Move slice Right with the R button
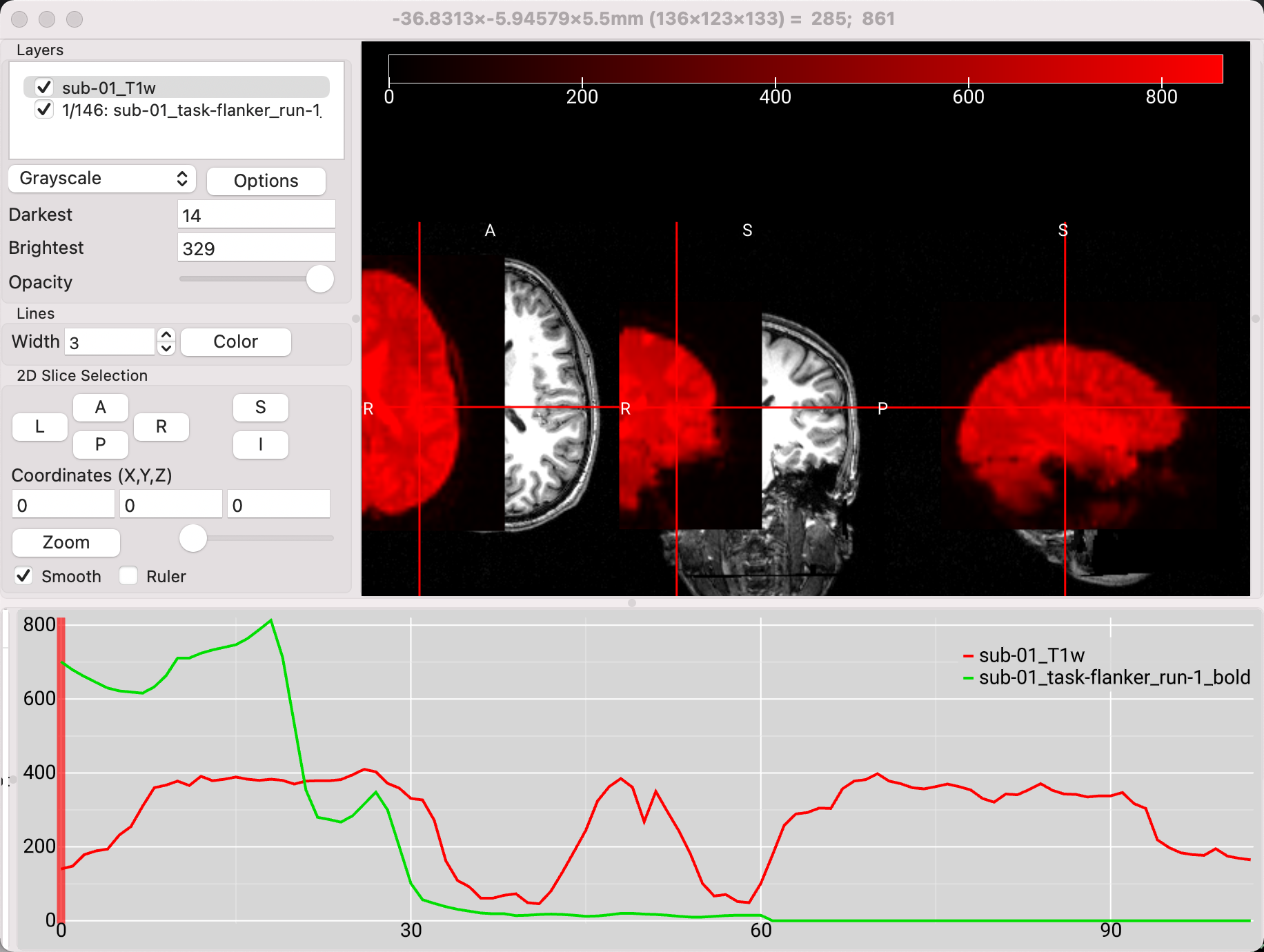1264x952 pixels. (161, 426)
